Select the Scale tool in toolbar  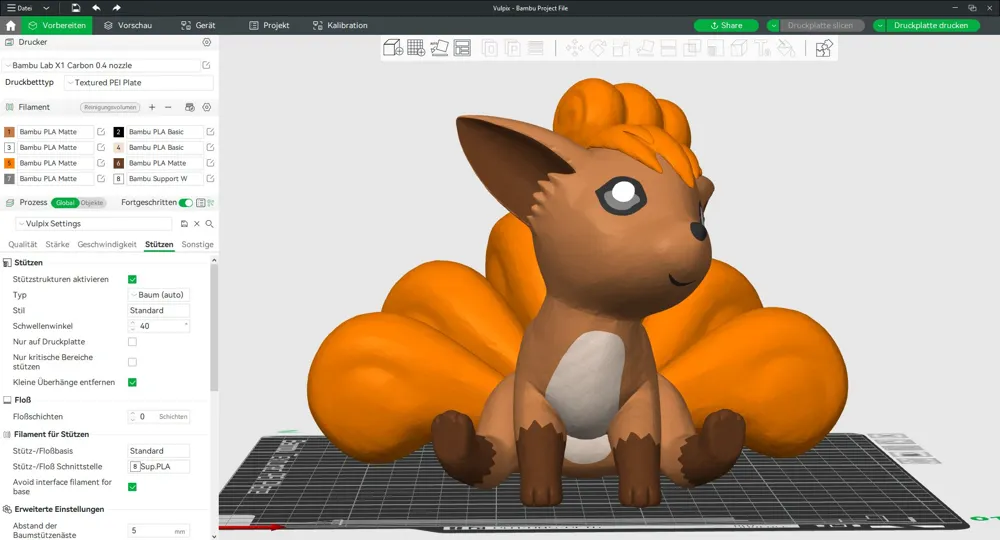pos(621,48)
